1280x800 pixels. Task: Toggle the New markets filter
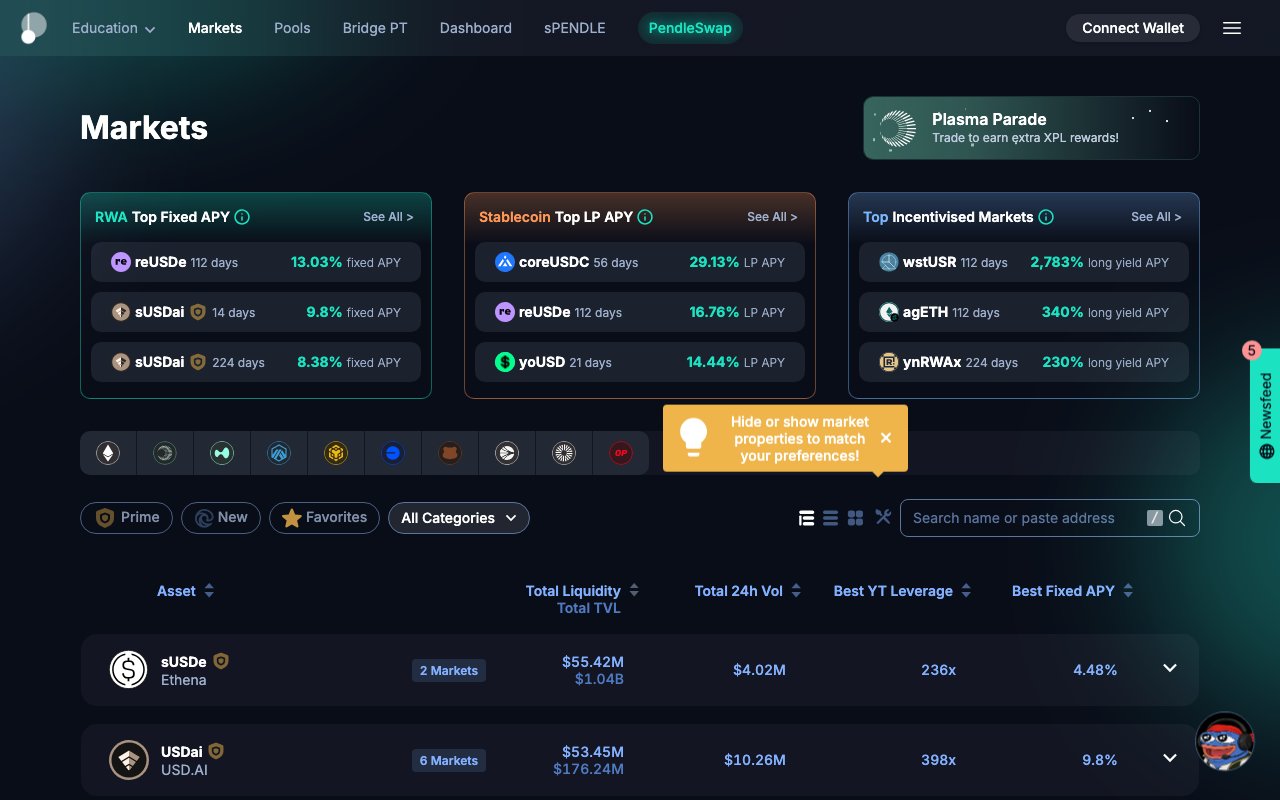(221, 517)
